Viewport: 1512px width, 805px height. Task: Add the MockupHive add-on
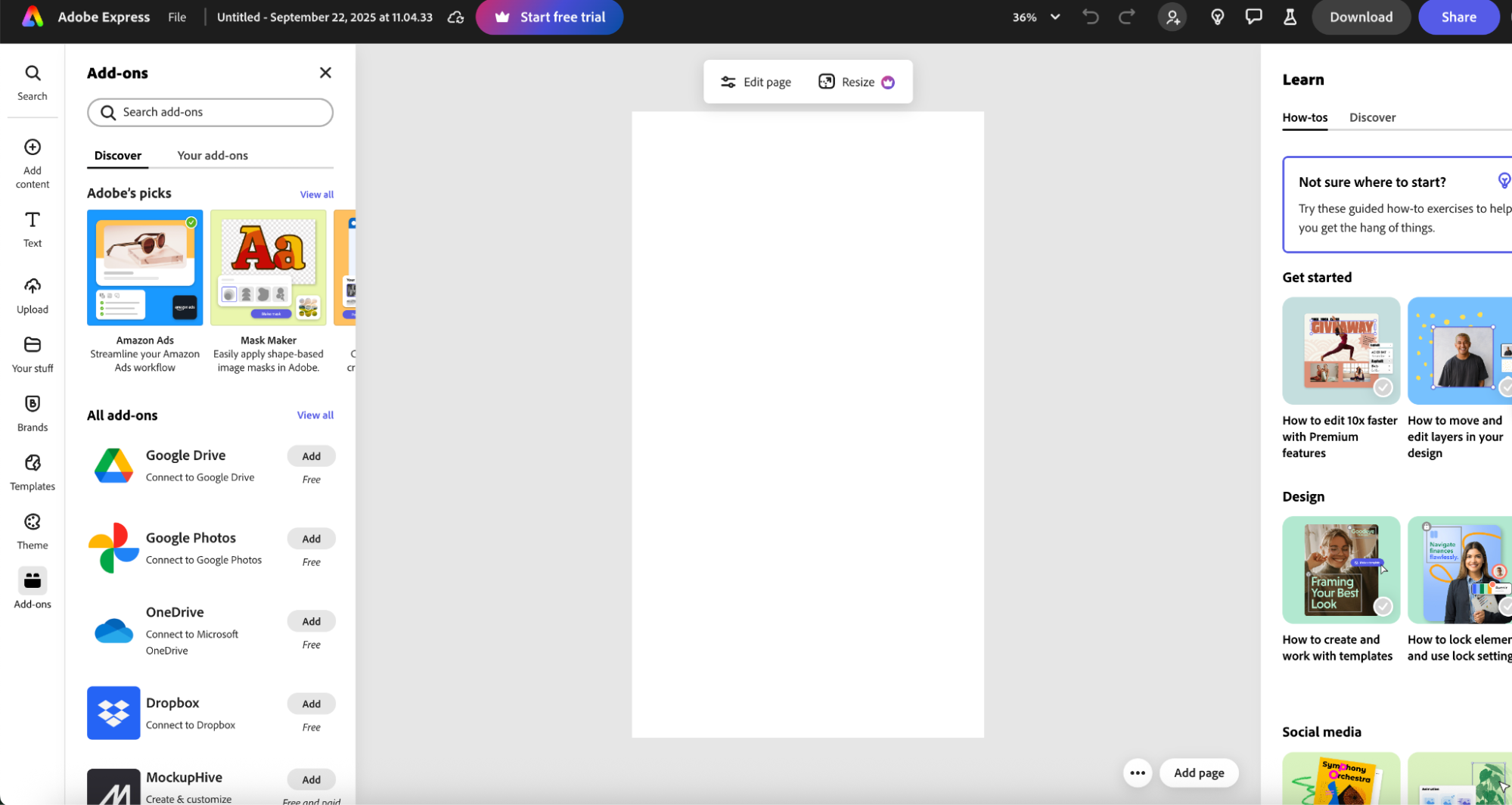point(311,779)
